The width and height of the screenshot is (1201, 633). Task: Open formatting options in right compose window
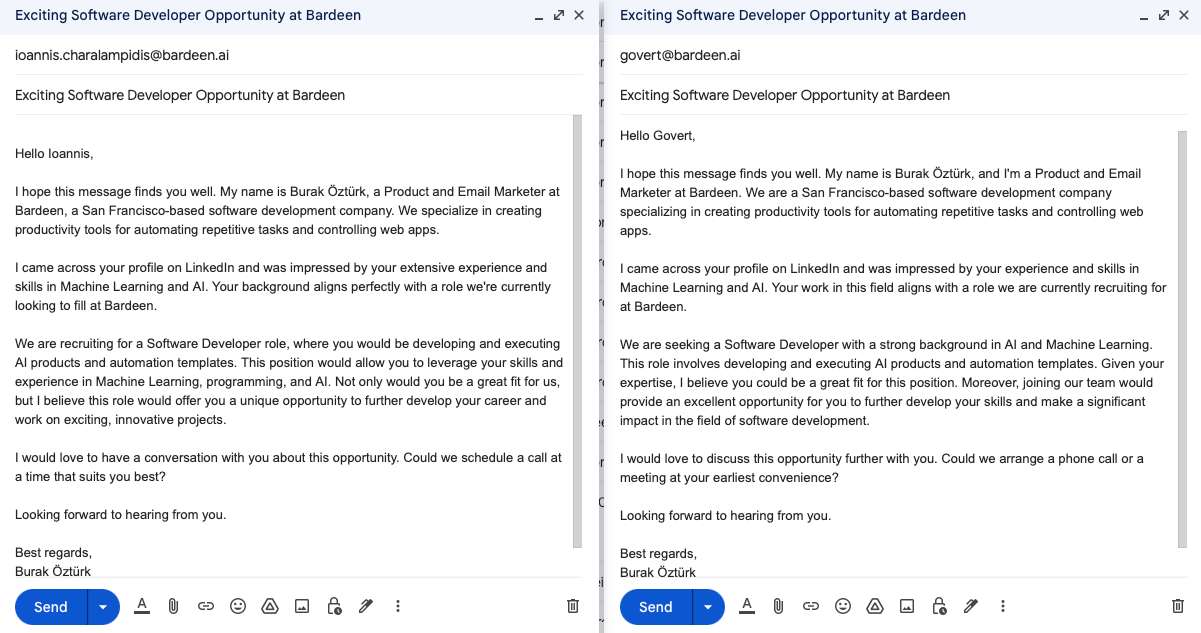[747, 606]
